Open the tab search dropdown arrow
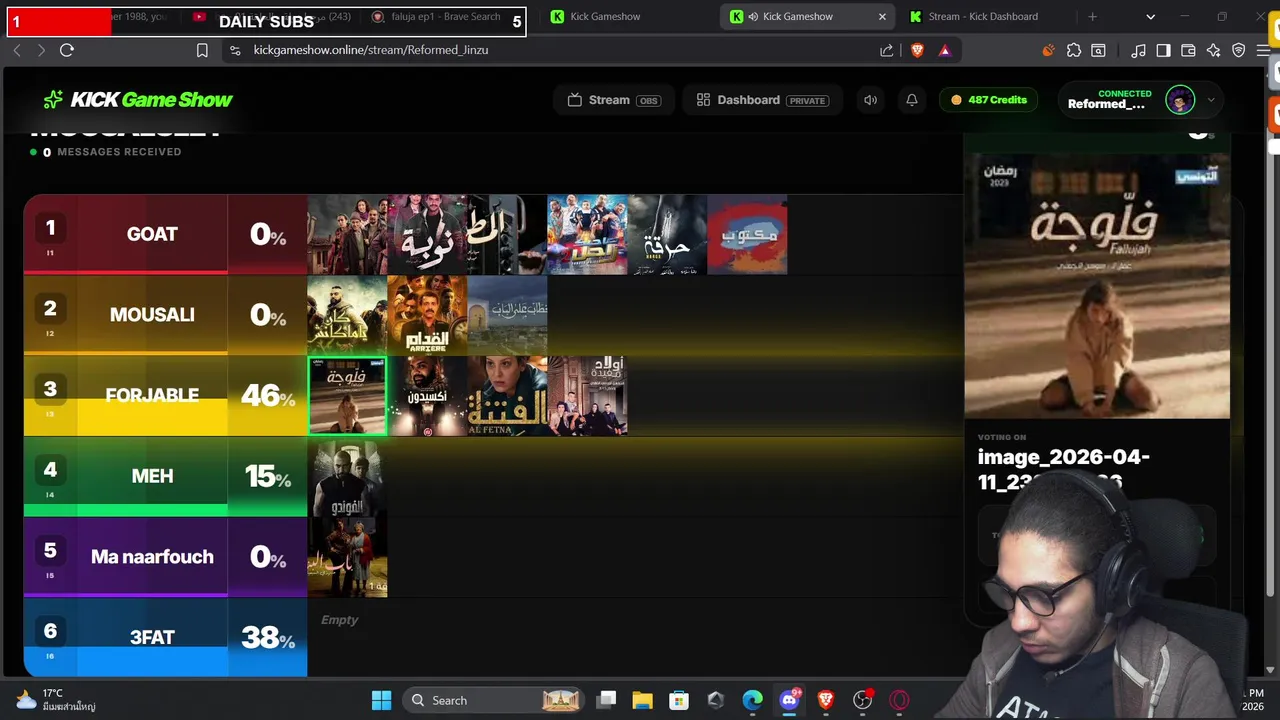The width and height of the screenshot is (1280, 720). click(1150, 17)
